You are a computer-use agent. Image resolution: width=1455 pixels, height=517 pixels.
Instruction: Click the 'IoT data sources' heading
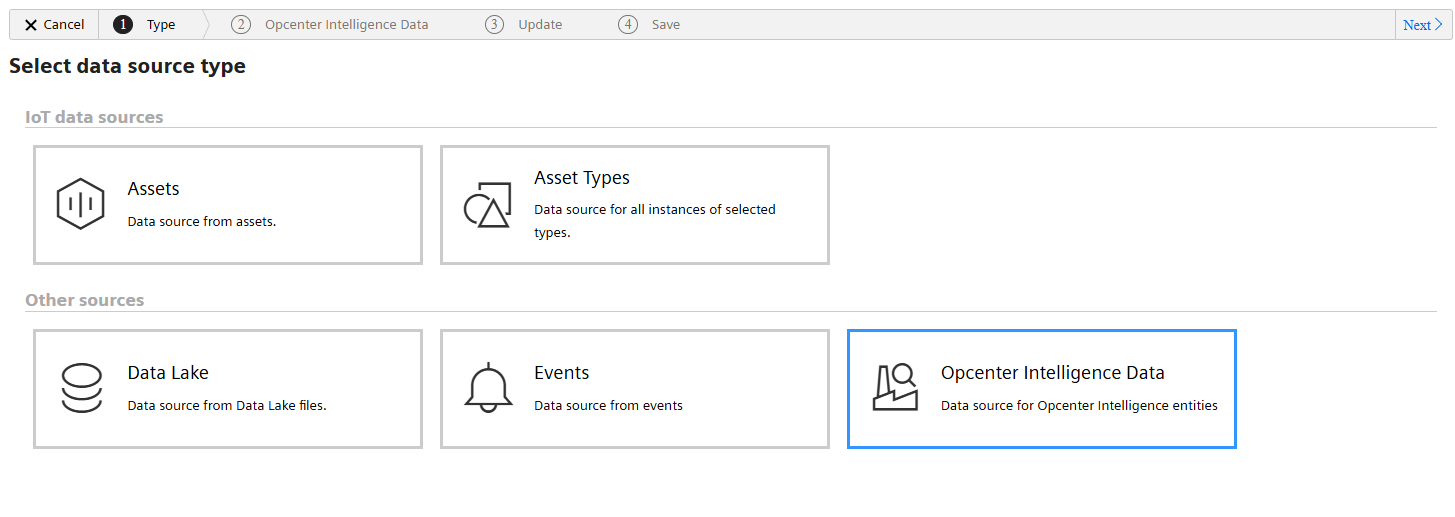point(94,117)
